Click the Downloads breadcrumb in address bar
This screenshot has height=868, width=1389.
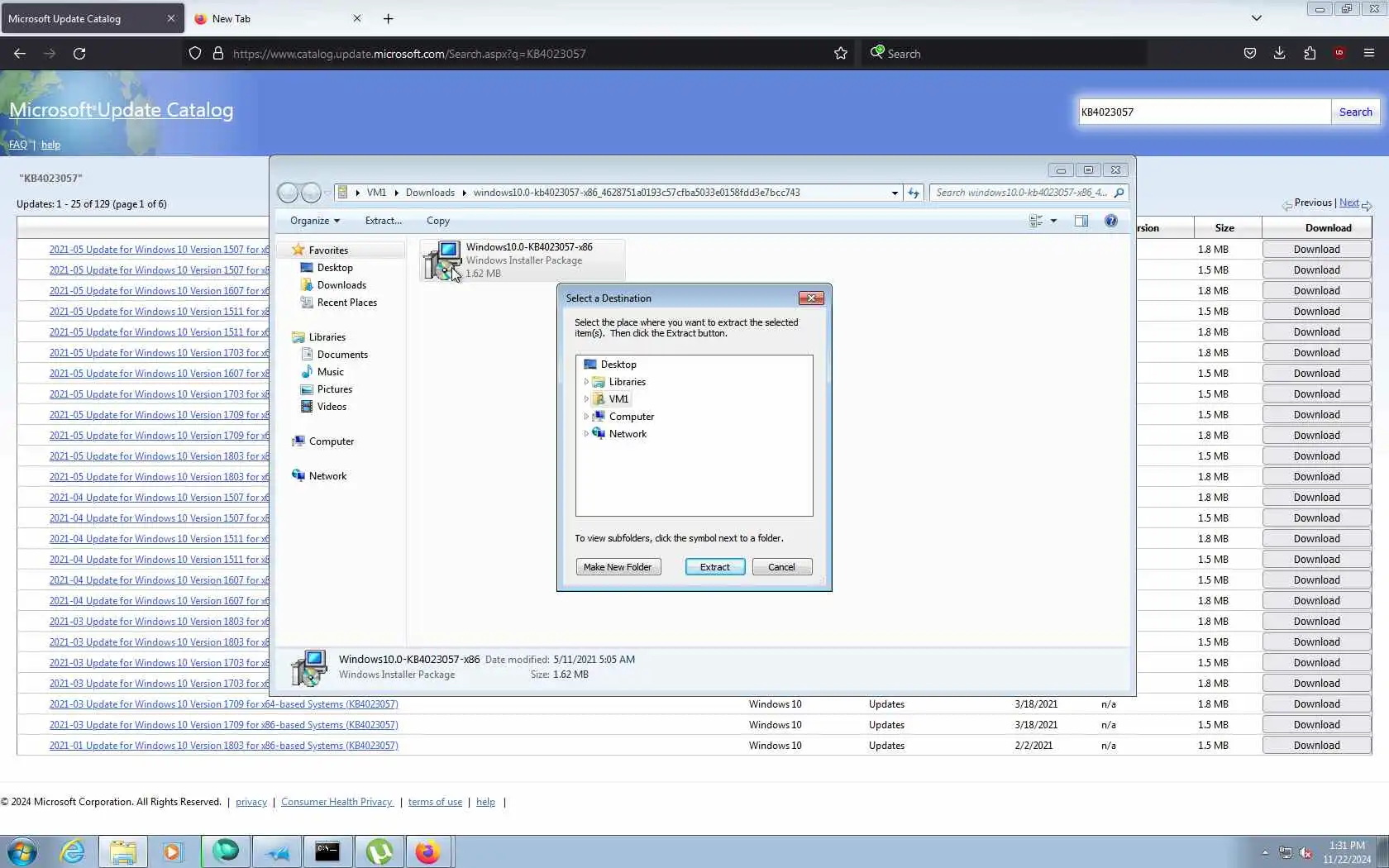(430, 193)
